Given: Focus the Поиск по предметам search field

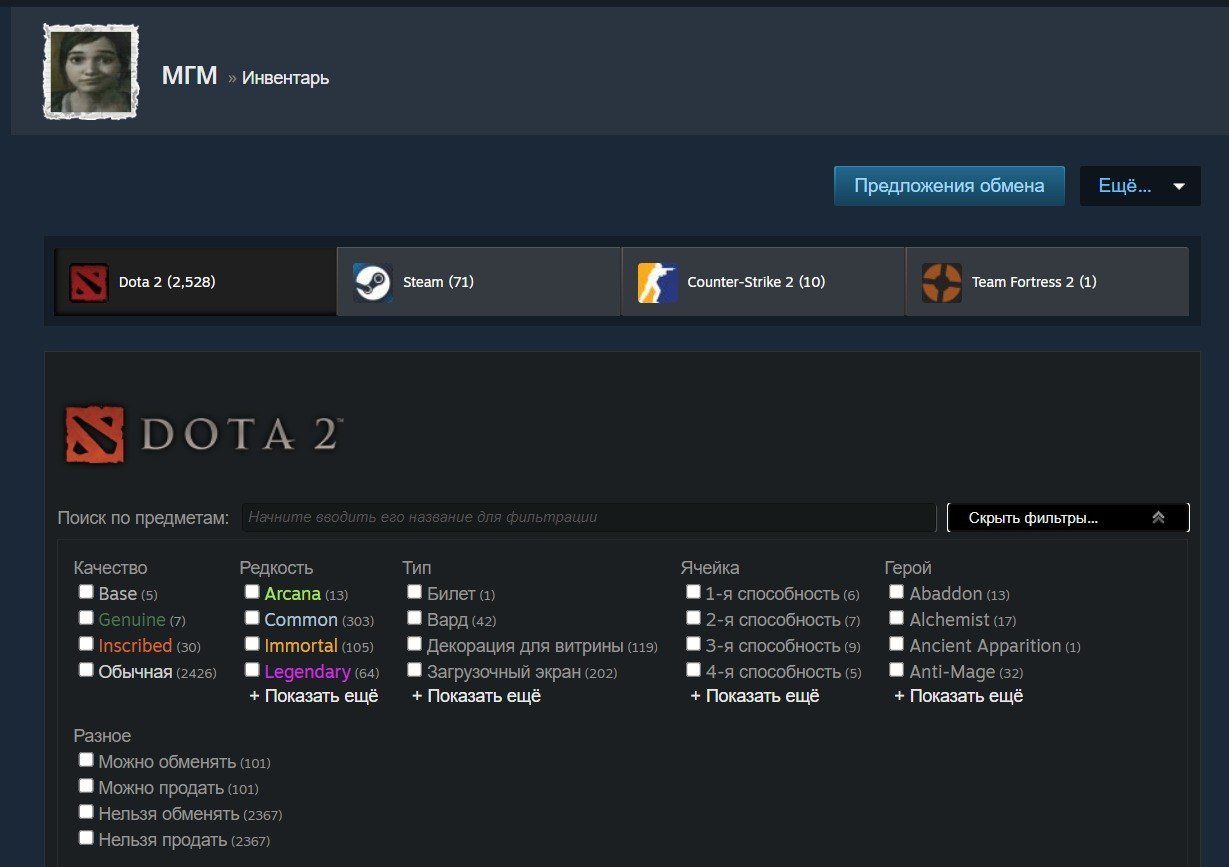Looking at the screenshot, I should [x=589, y=518].
